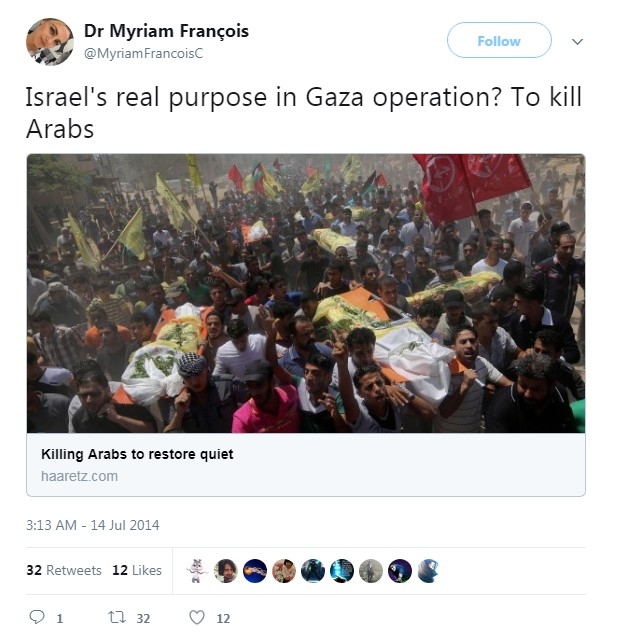The width and height of the screenshot is (623, 636).
Task: Click the fourth liker avatar with floral pattern
Action: click(284, 571)
